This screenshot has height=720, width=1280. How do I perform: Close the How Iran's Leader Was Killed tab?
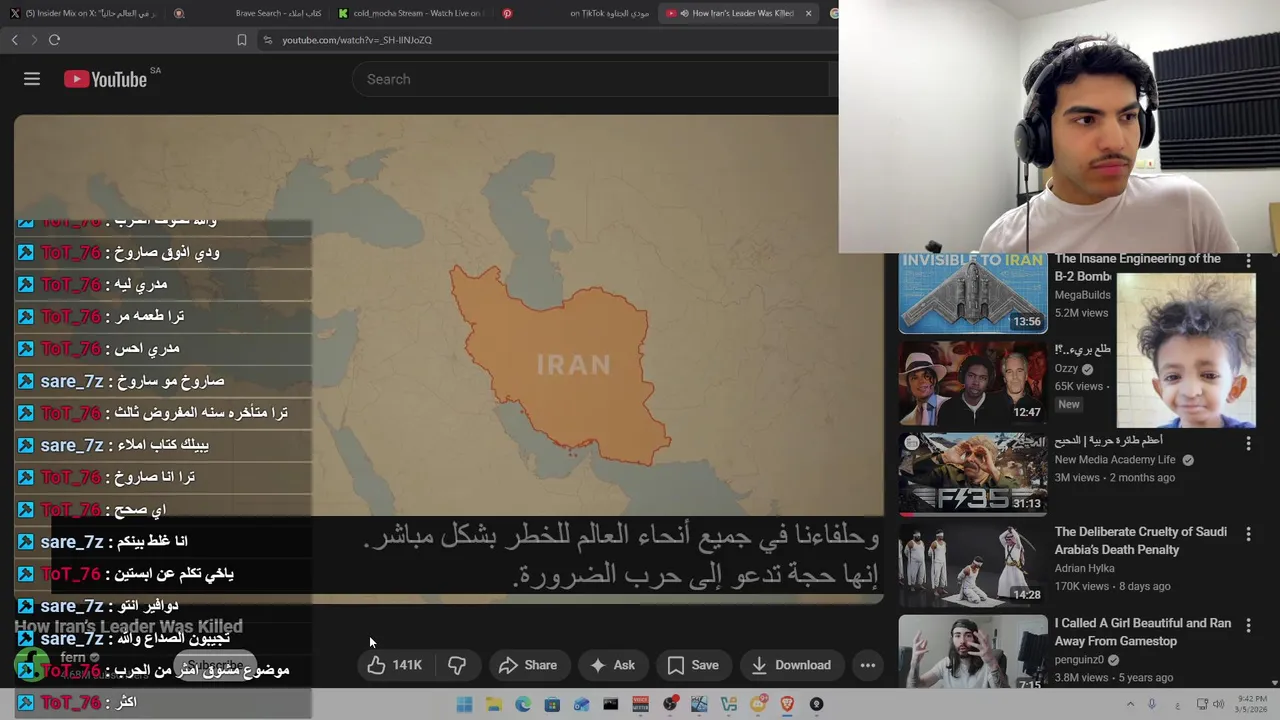[808, 13]
